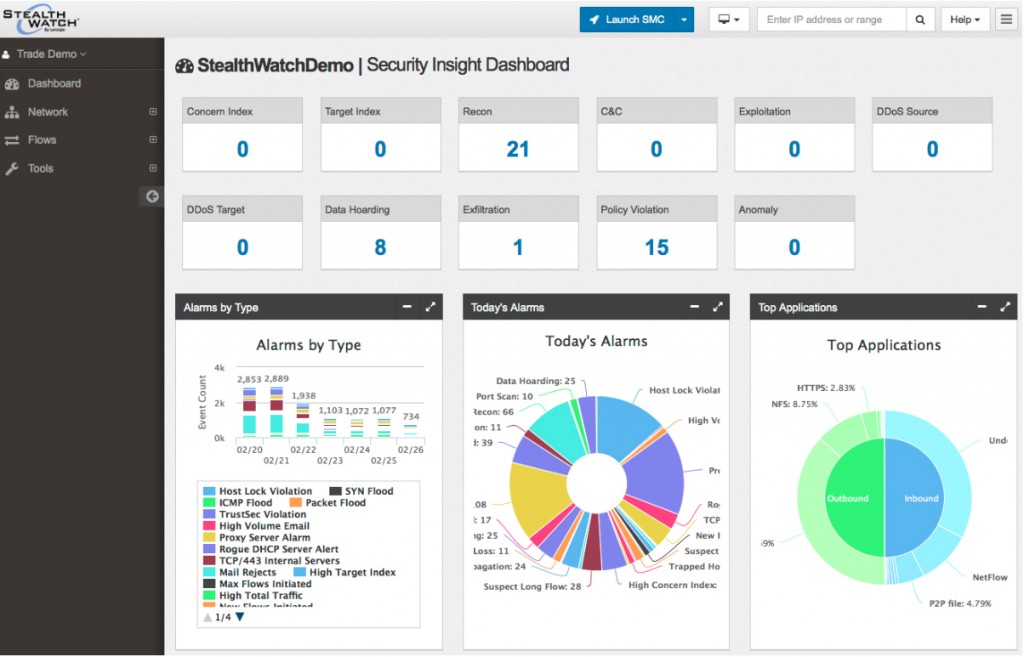Click the rocket icon on Launch SMC

click(594, 20)
